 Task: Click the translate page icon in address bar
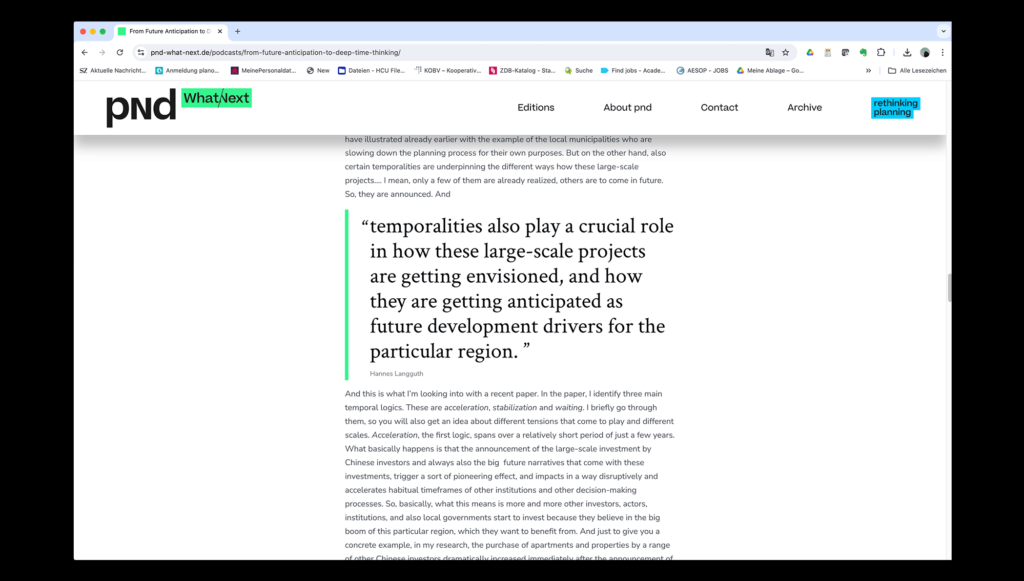(x=769, y=52)
